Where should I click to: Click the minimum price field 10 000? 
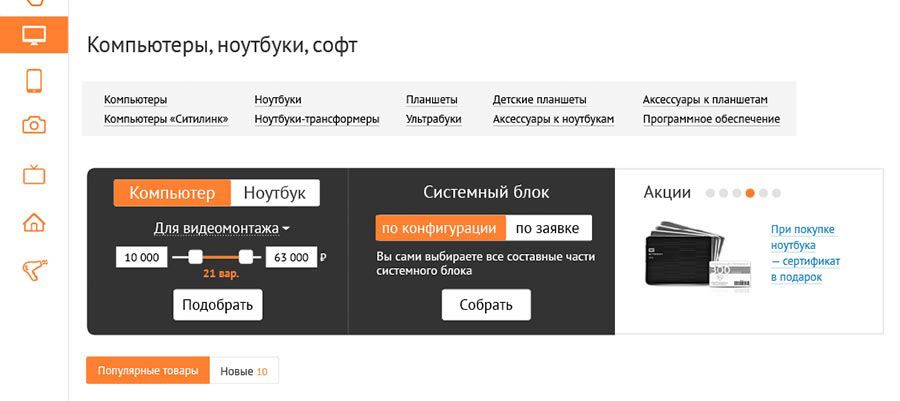(142, 257)
